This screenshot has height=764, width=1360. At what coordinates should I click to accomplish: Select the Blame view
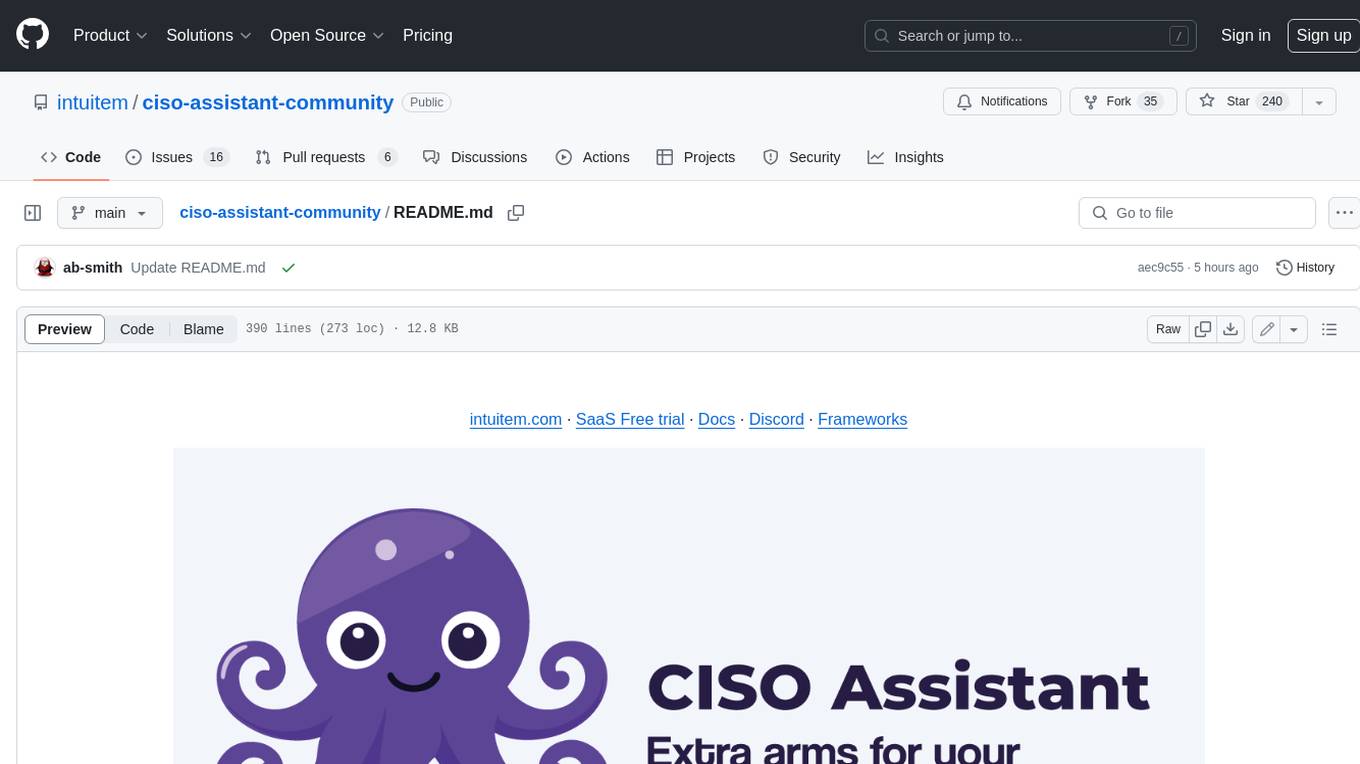203,329
